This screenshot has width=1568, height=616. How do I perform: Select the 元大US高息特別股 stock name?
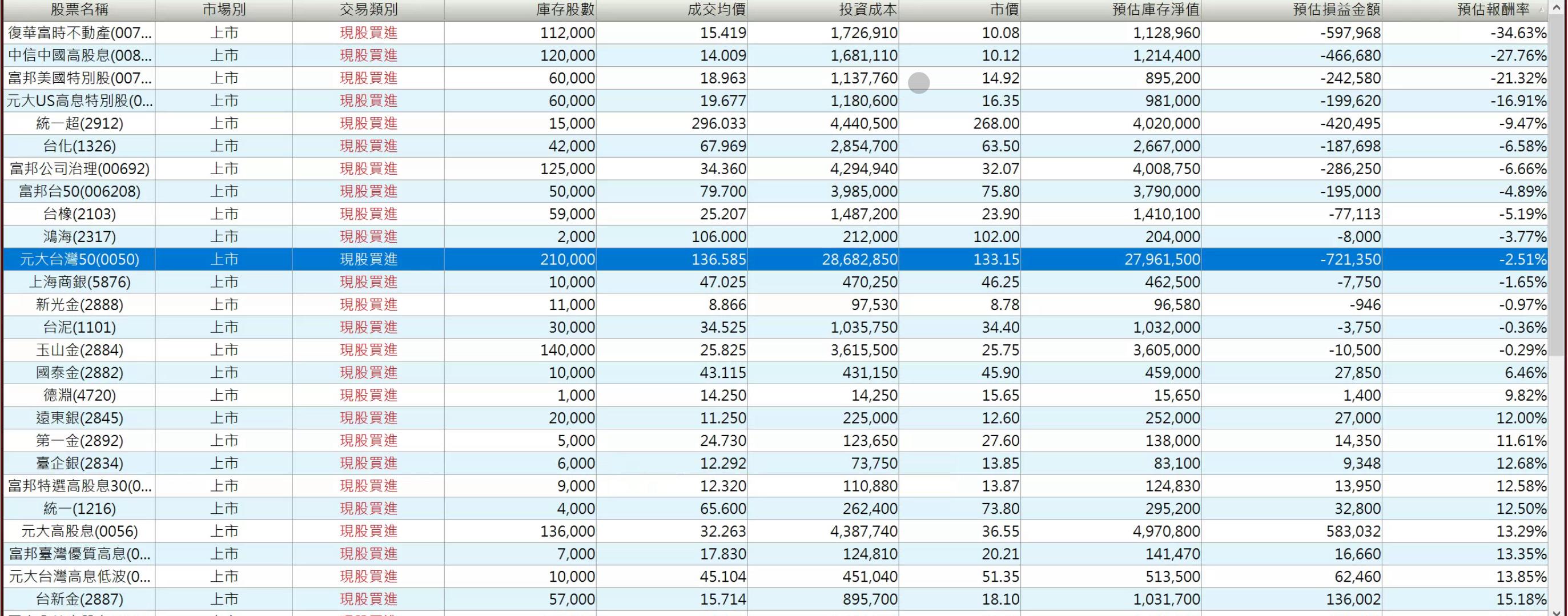(x=79, y=100)
